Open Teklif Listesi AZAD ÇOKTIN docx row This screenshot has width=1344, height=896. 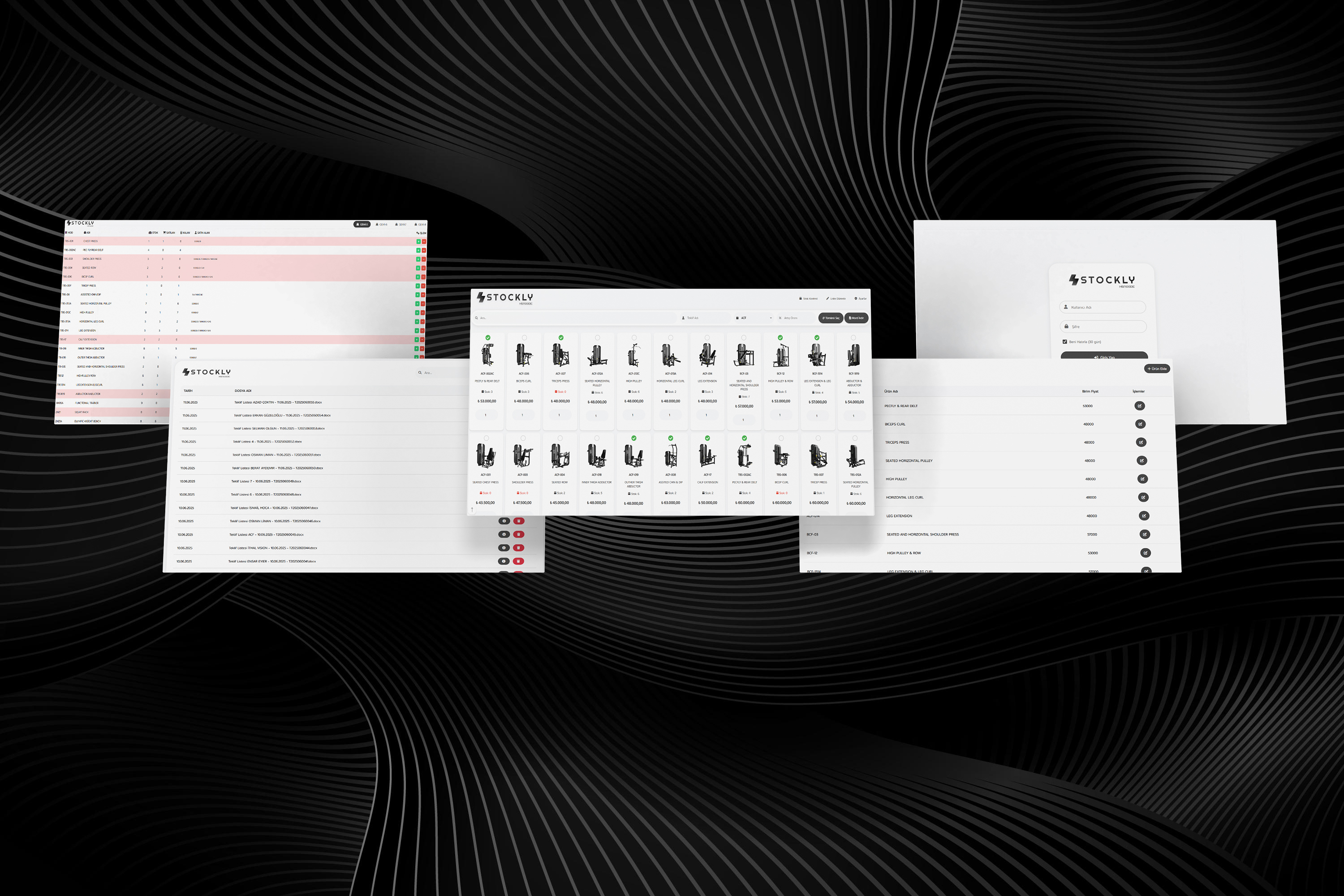coord(323,402)
